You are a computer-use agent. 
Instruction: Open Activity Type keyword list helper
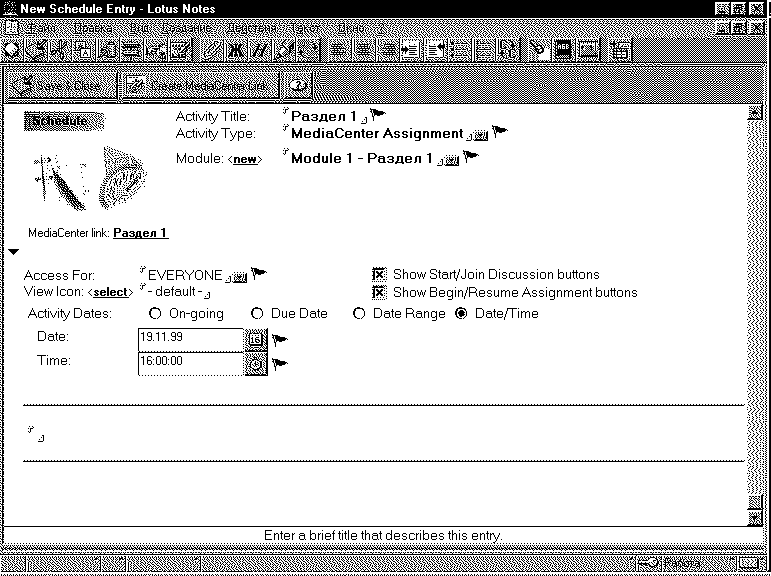[x=481, y=135]
